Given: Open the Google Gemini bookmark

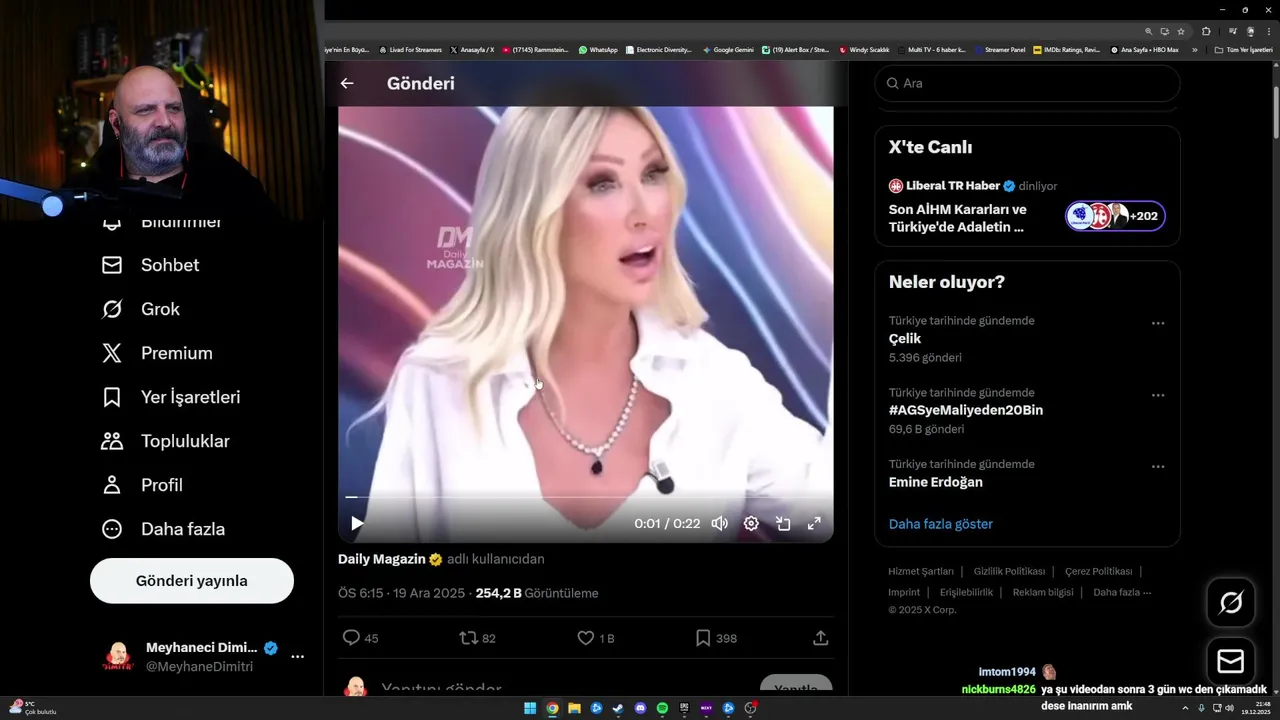Looking at the screenshot, I should [728, 49].
